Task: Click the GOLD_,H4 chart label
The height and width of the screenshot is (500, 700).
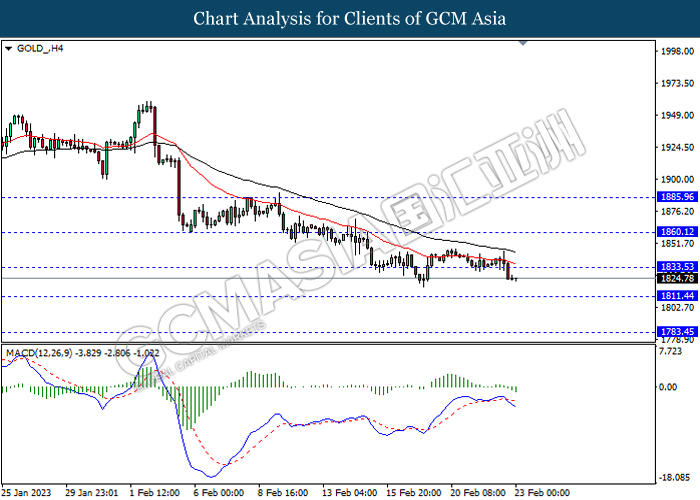Action: pyautogui.click(x=40, y=48)
